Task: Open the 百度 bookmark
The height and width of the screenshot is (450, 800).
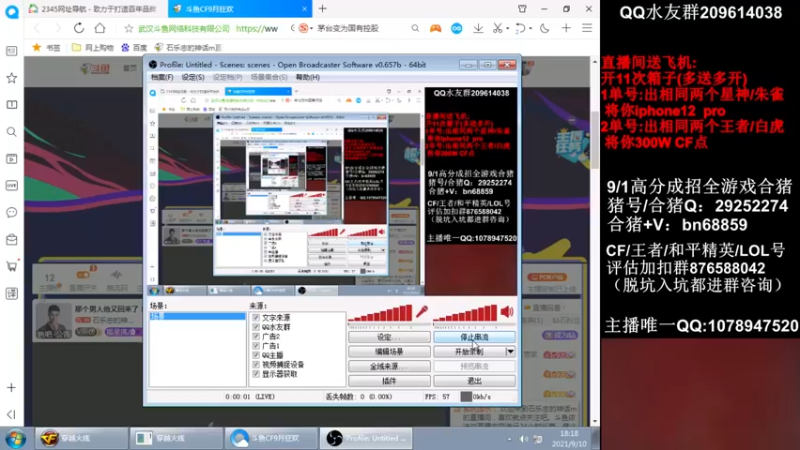Action: click(x=134, y=47)
